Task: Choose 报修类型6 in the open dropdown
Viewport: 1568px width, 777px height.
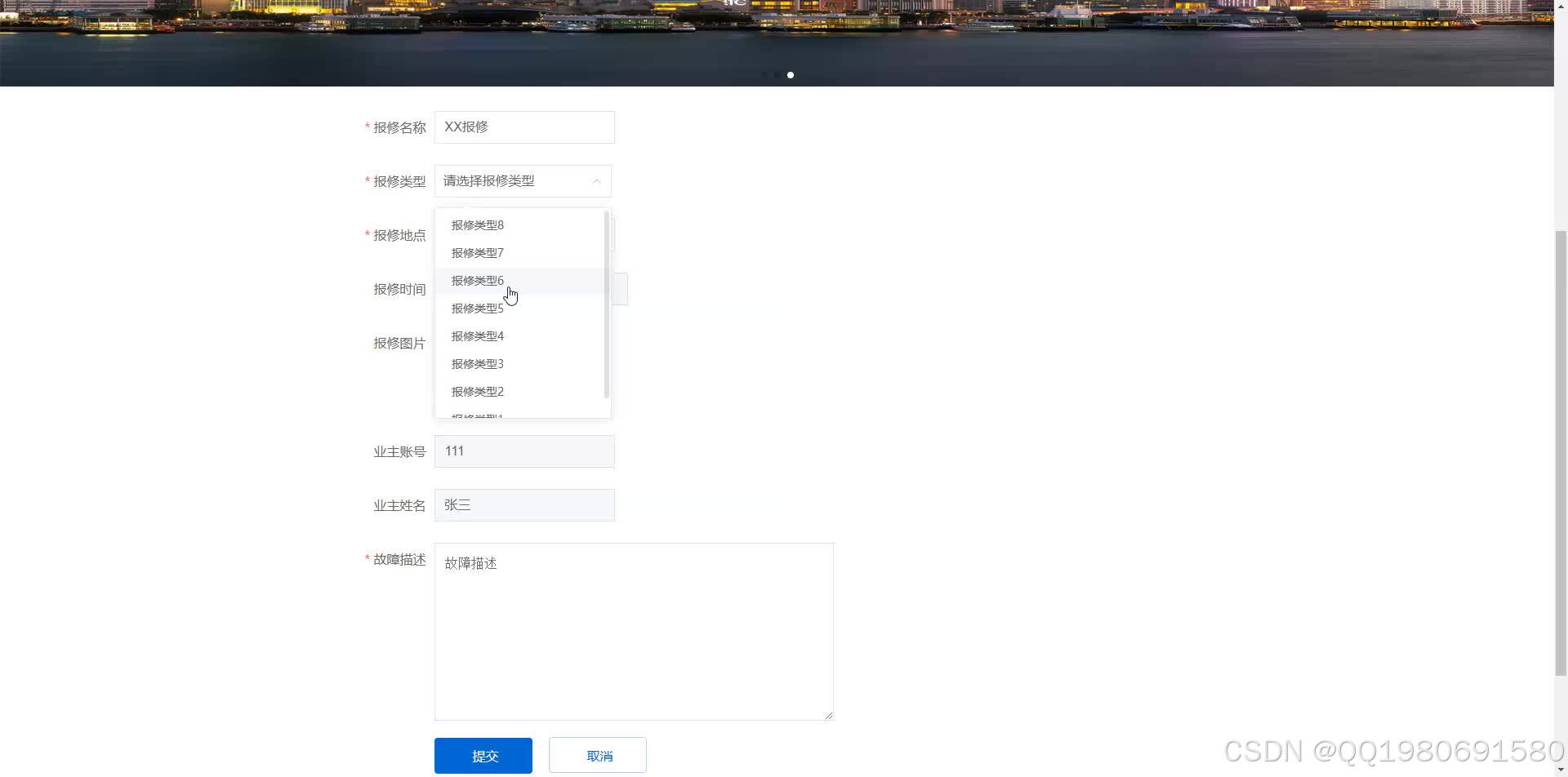Action: pos(478,280)
